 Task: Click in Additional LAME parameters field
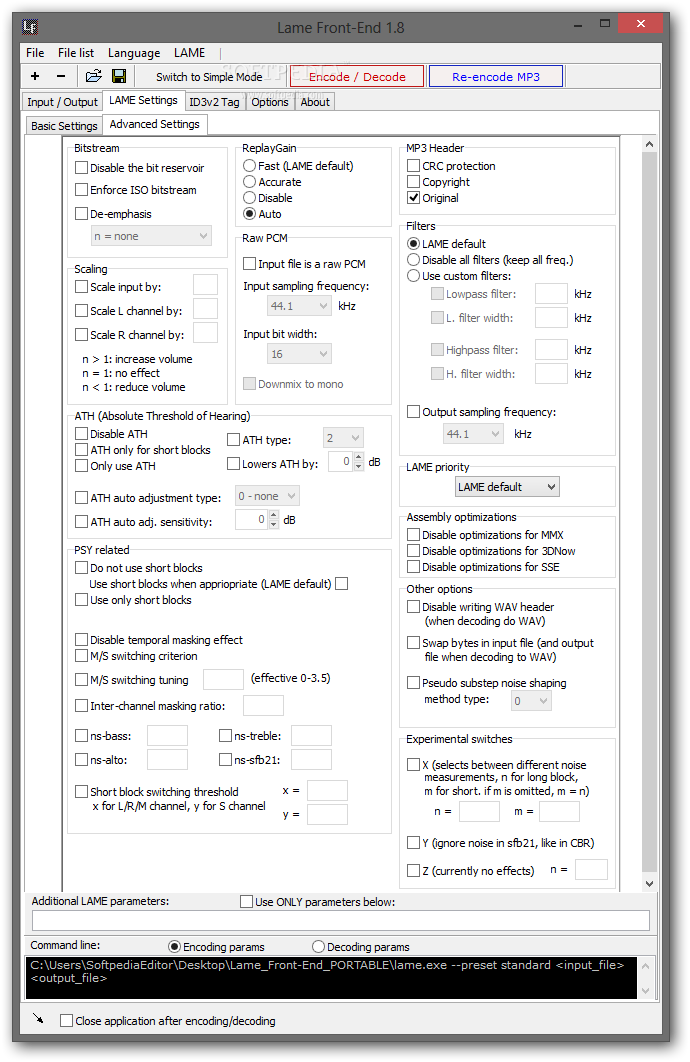pos(341,920)
